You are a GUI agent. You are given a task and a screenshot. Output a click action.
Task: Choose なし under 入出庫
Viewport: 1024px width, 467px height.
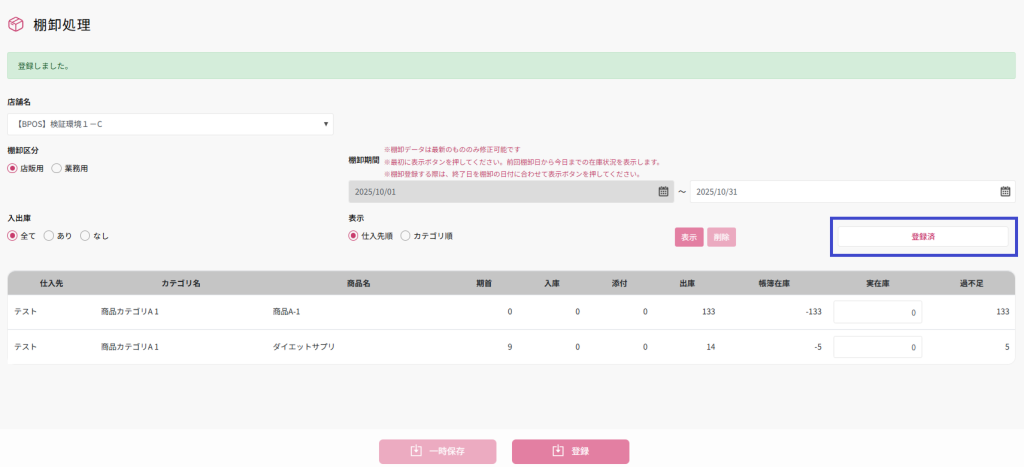point(85,236)
